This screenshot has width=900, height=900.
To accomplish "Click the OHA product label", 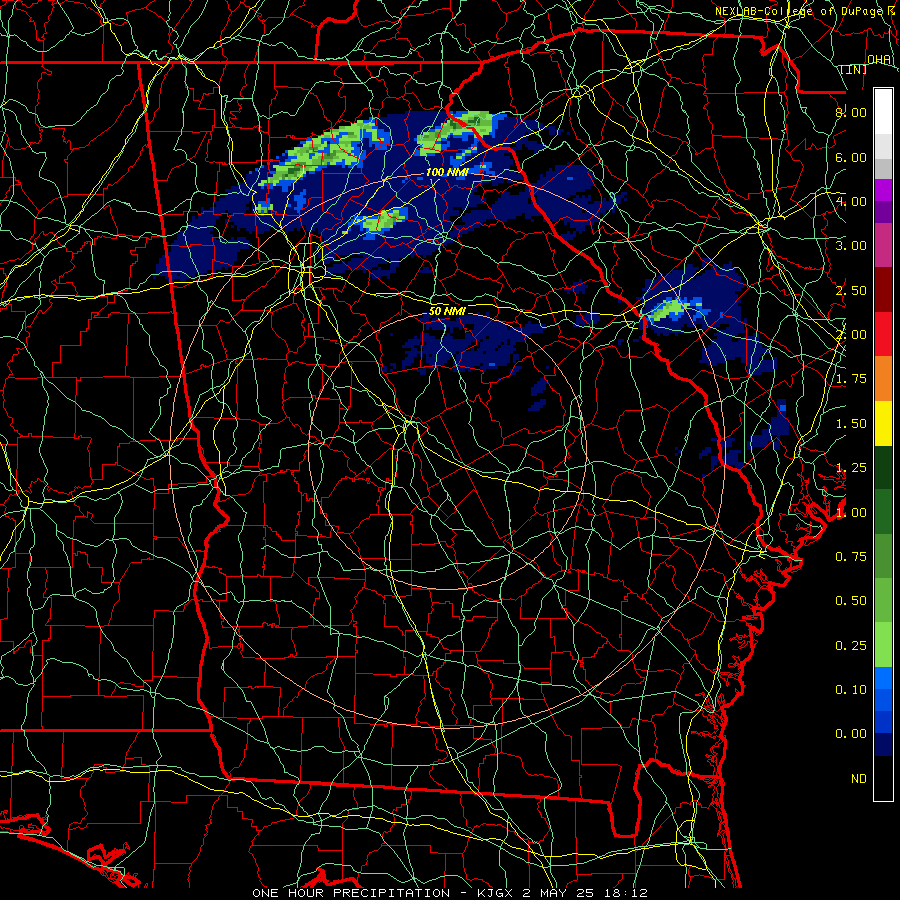I will (879, 60).
